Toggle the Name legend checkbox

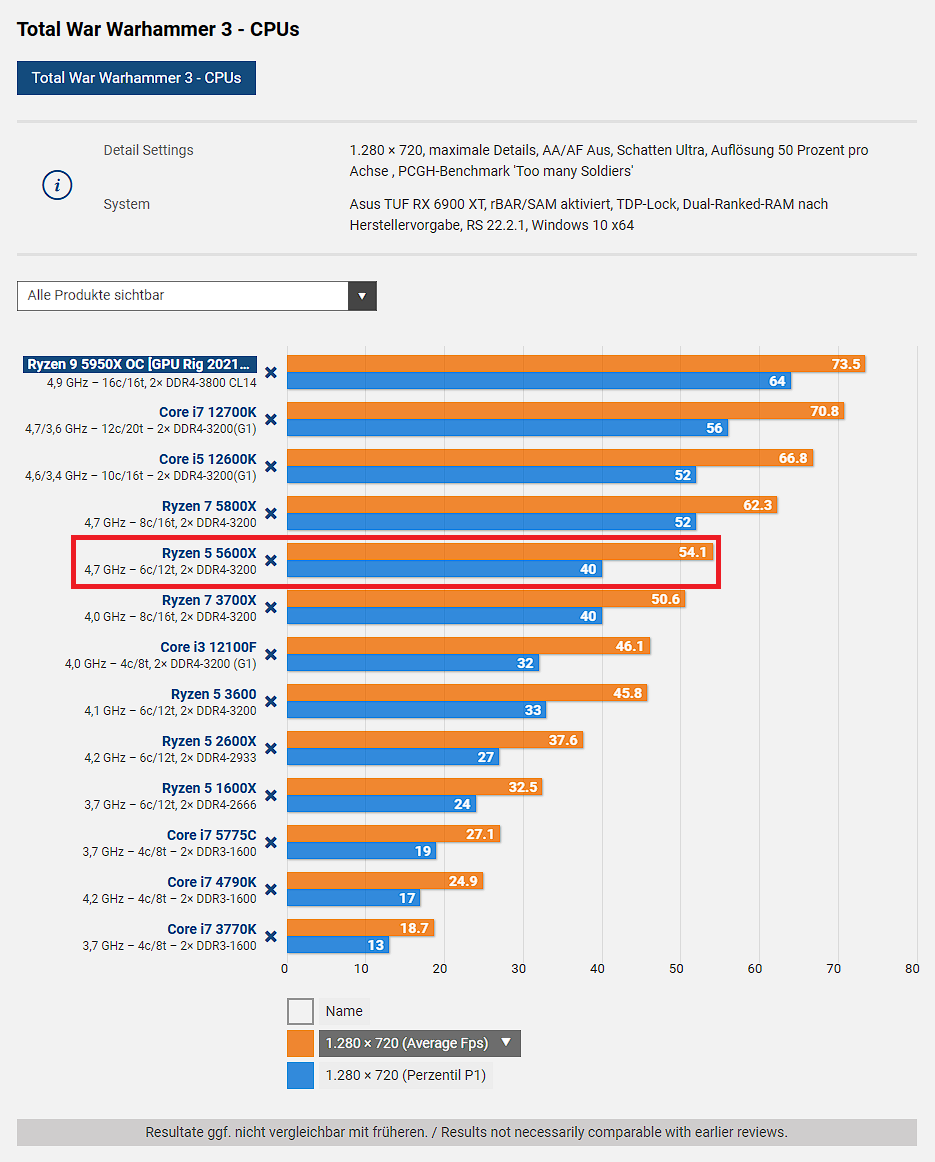(x=300, y=1012)
